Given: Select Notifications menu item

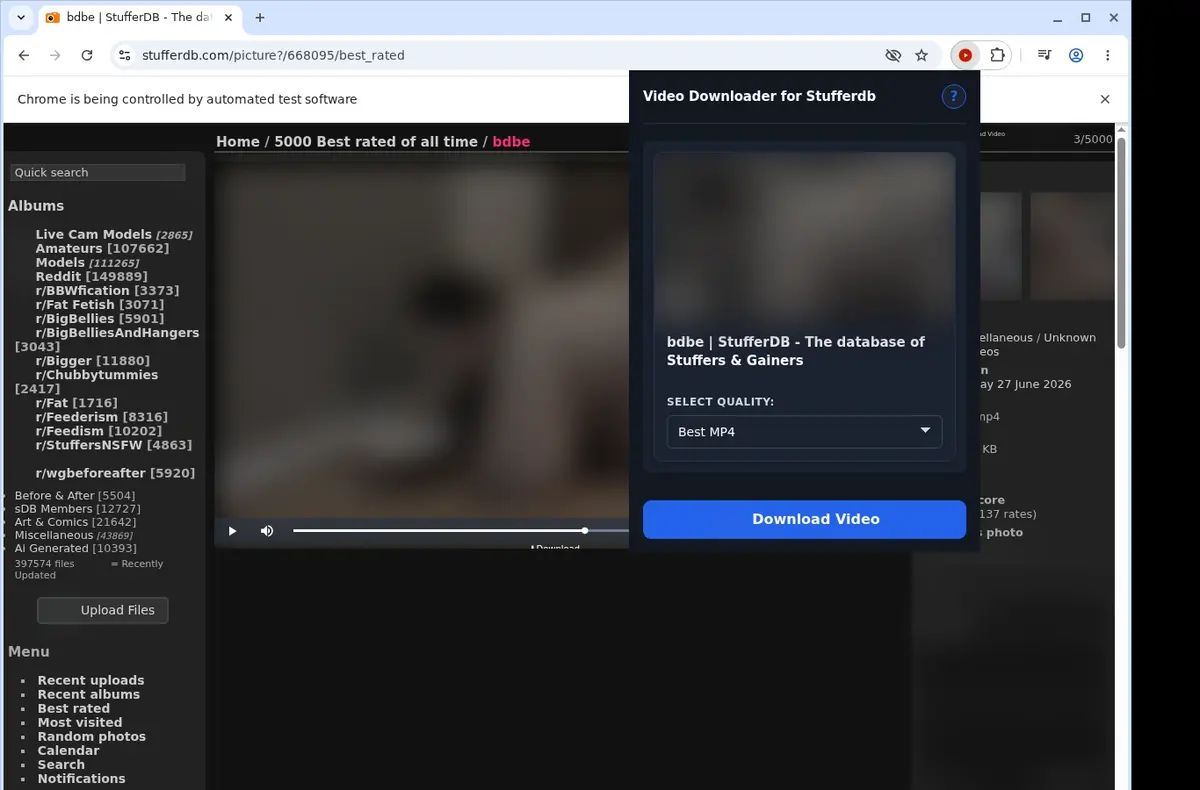Looking at the screenshot, I should tap(82, 778).
